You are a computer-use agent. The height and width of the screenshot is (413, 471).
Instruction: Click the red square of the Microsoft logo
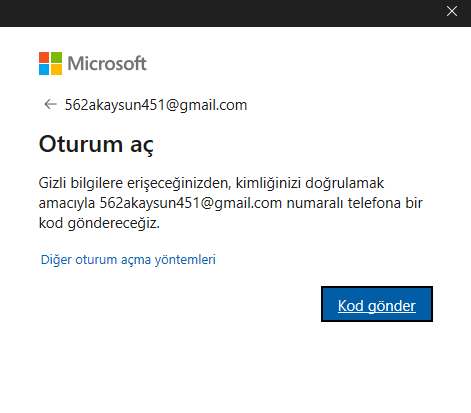pos(44,57)
